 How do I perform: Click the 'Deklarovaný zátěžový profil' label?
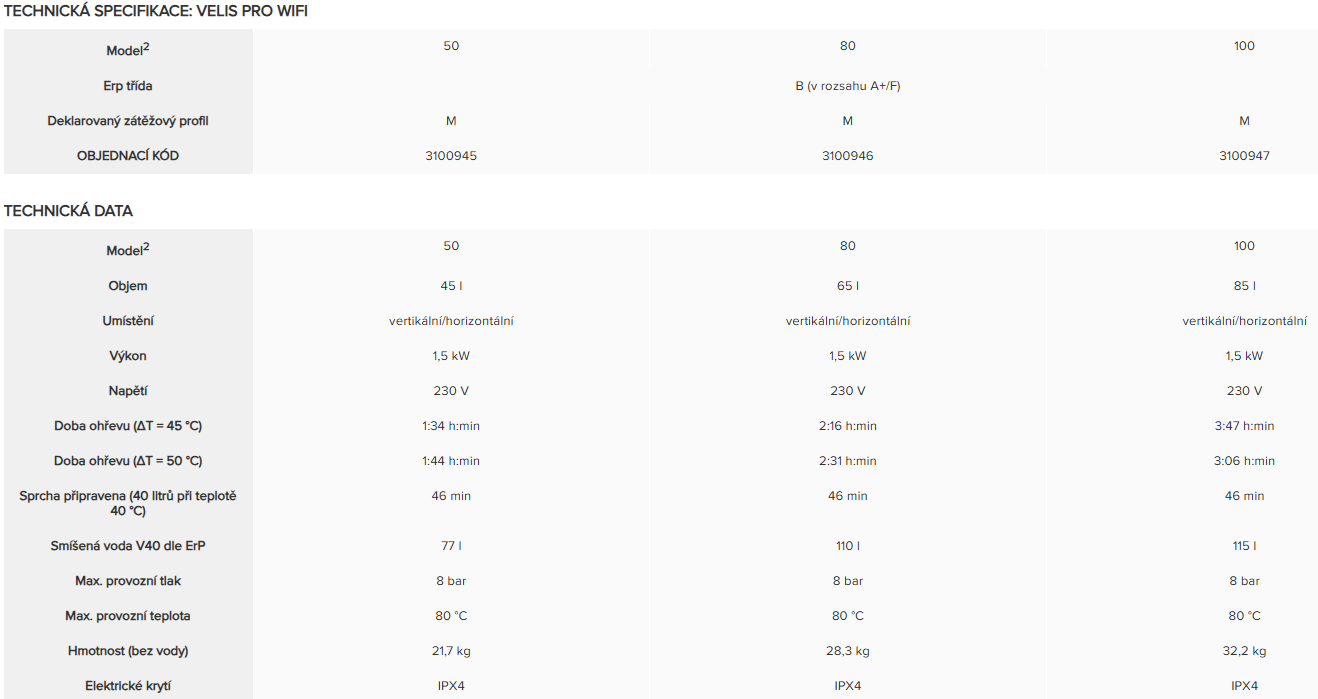point(128,121)
